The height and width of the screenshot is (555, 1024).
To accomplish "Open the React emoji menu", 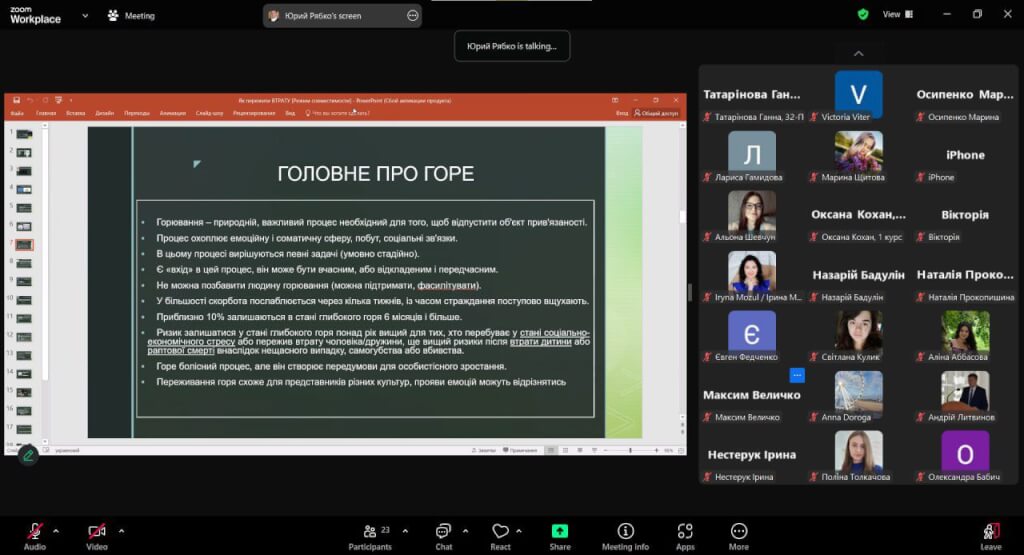I will [500, 535].
